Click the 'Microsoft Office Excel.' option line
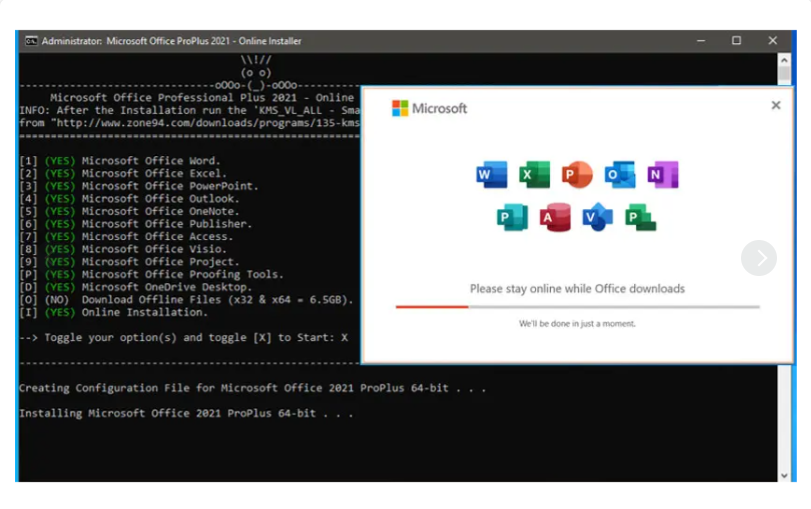 (123, 173)
